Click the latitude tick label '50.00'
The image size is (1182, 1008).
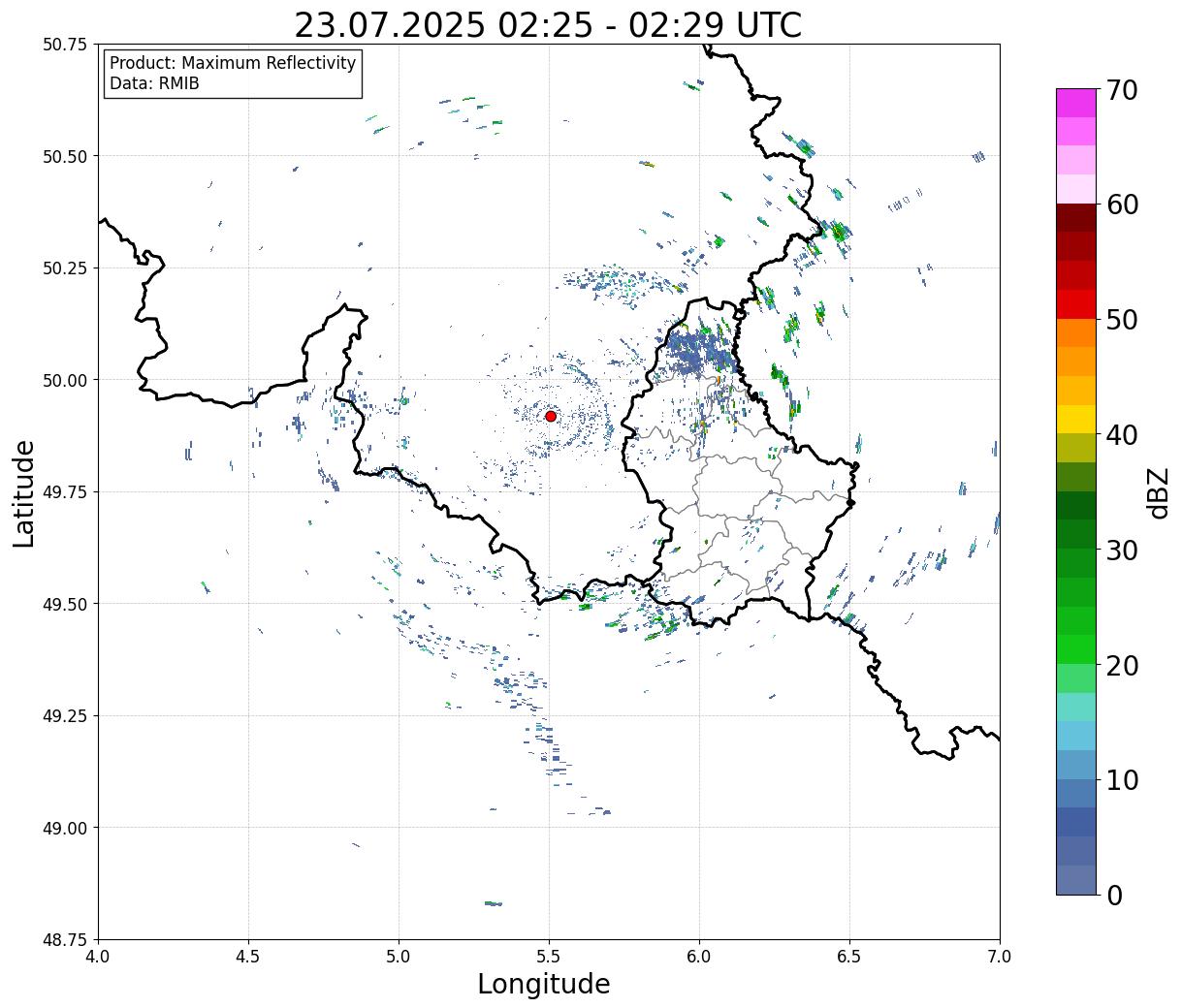coord(65,380)
